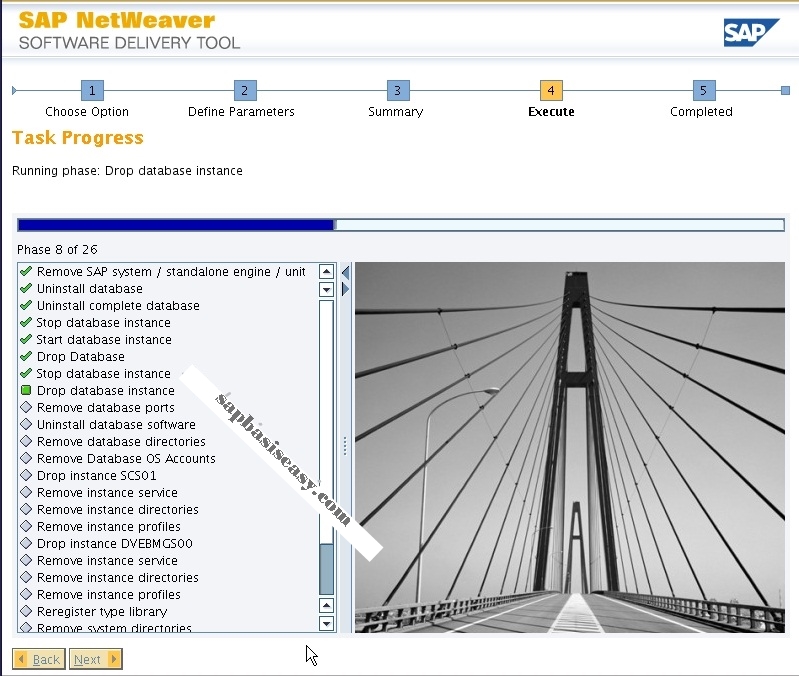799x676 pixels.
Task: Click the highlighted step 4 Execute box
Action: [x=551, y=91]
